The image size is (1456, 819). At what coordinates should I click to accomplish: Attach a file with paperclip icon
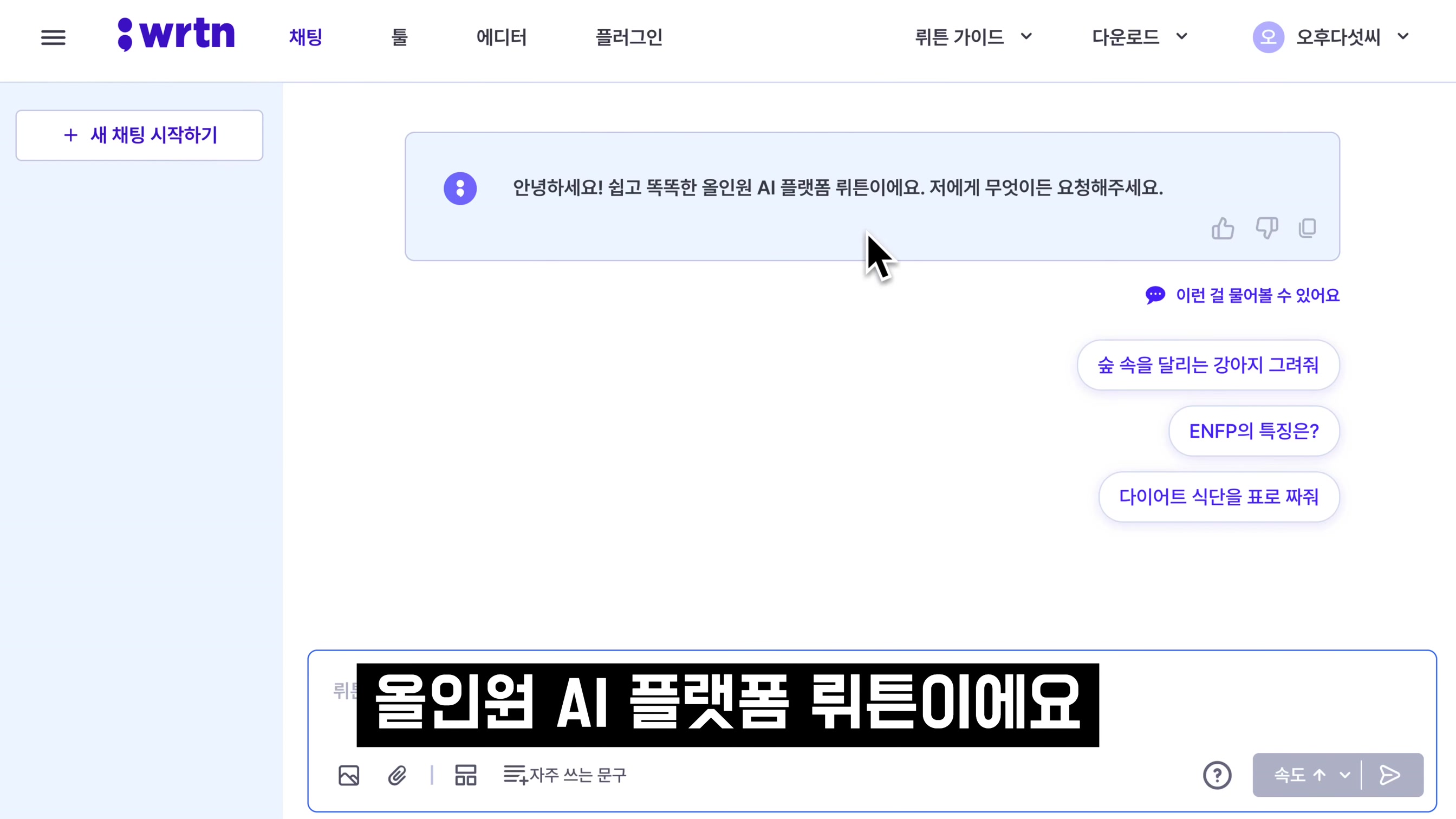click(x=398, y=776)
